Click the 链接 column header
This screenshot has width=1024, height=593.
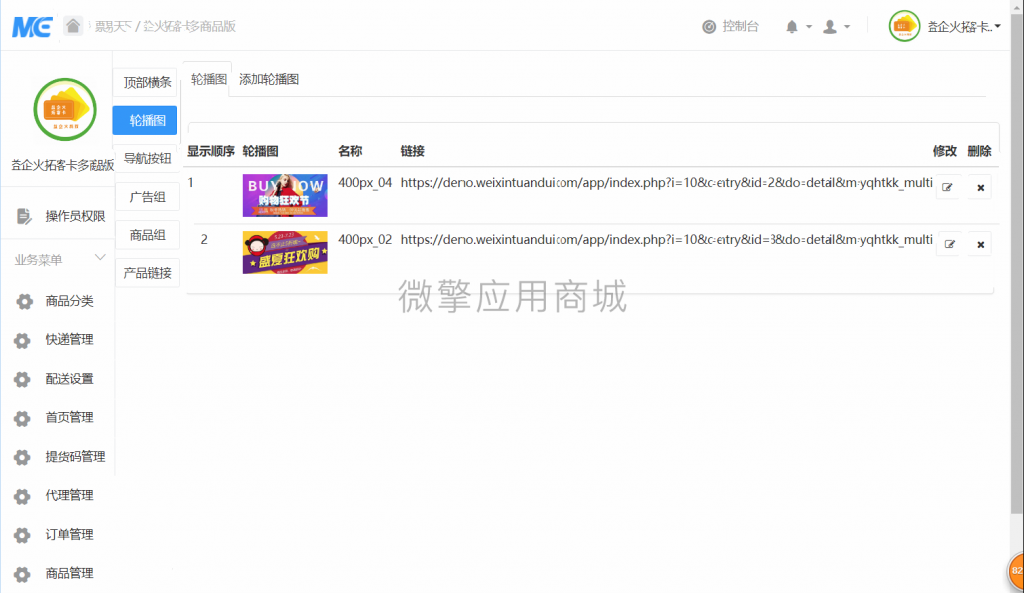[413, 152]
